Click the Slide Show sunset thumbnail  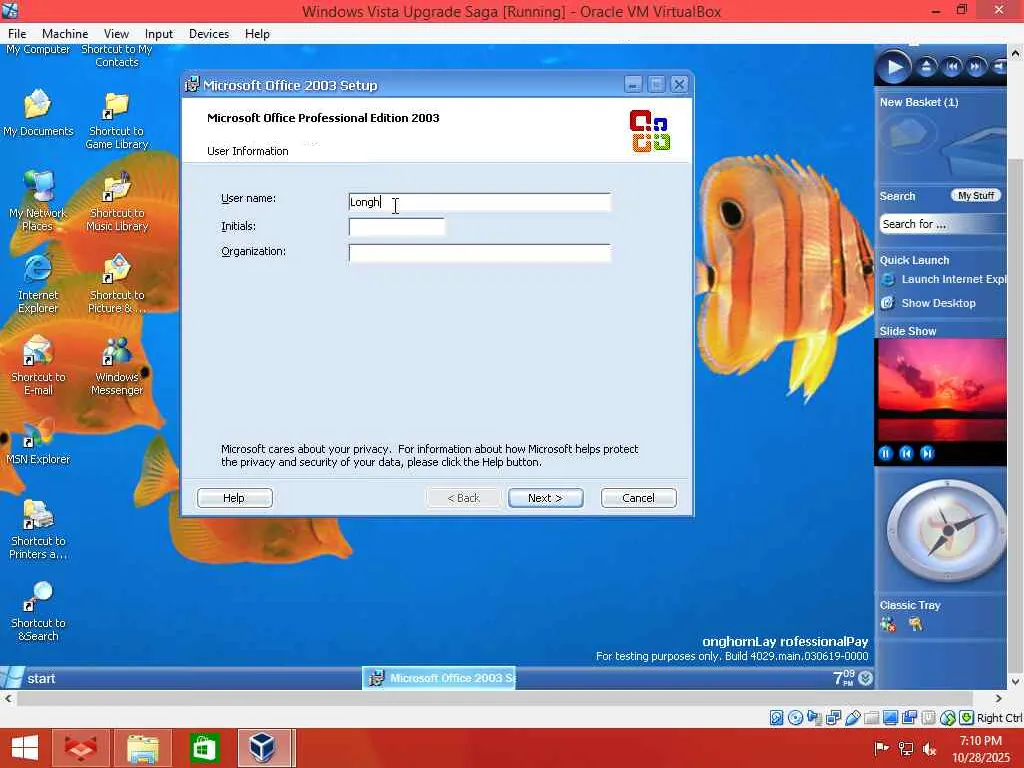coord(941,390)
